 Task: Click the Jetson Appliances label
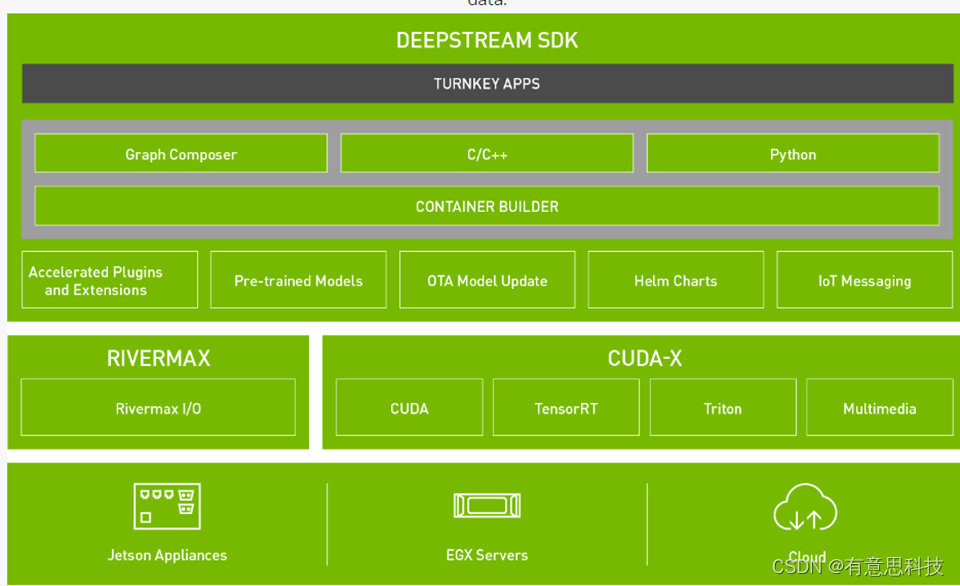click(167, 555)
